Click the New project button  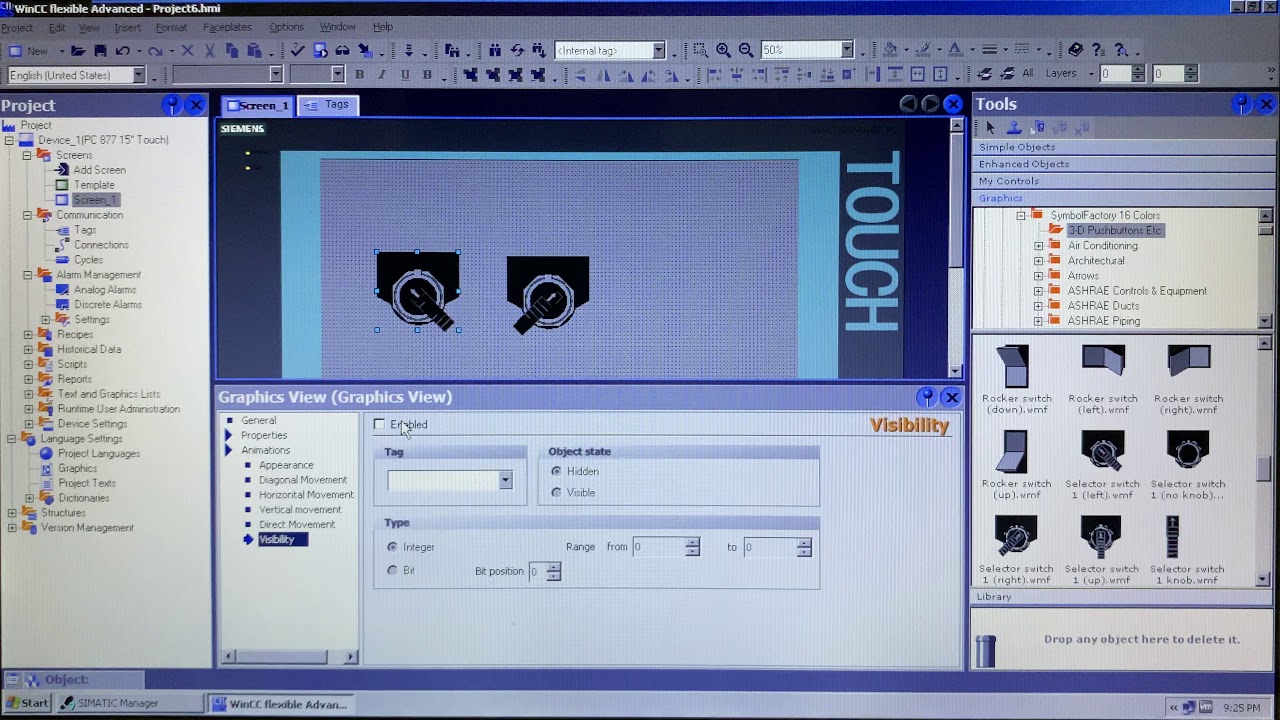(x=28, y=50)
